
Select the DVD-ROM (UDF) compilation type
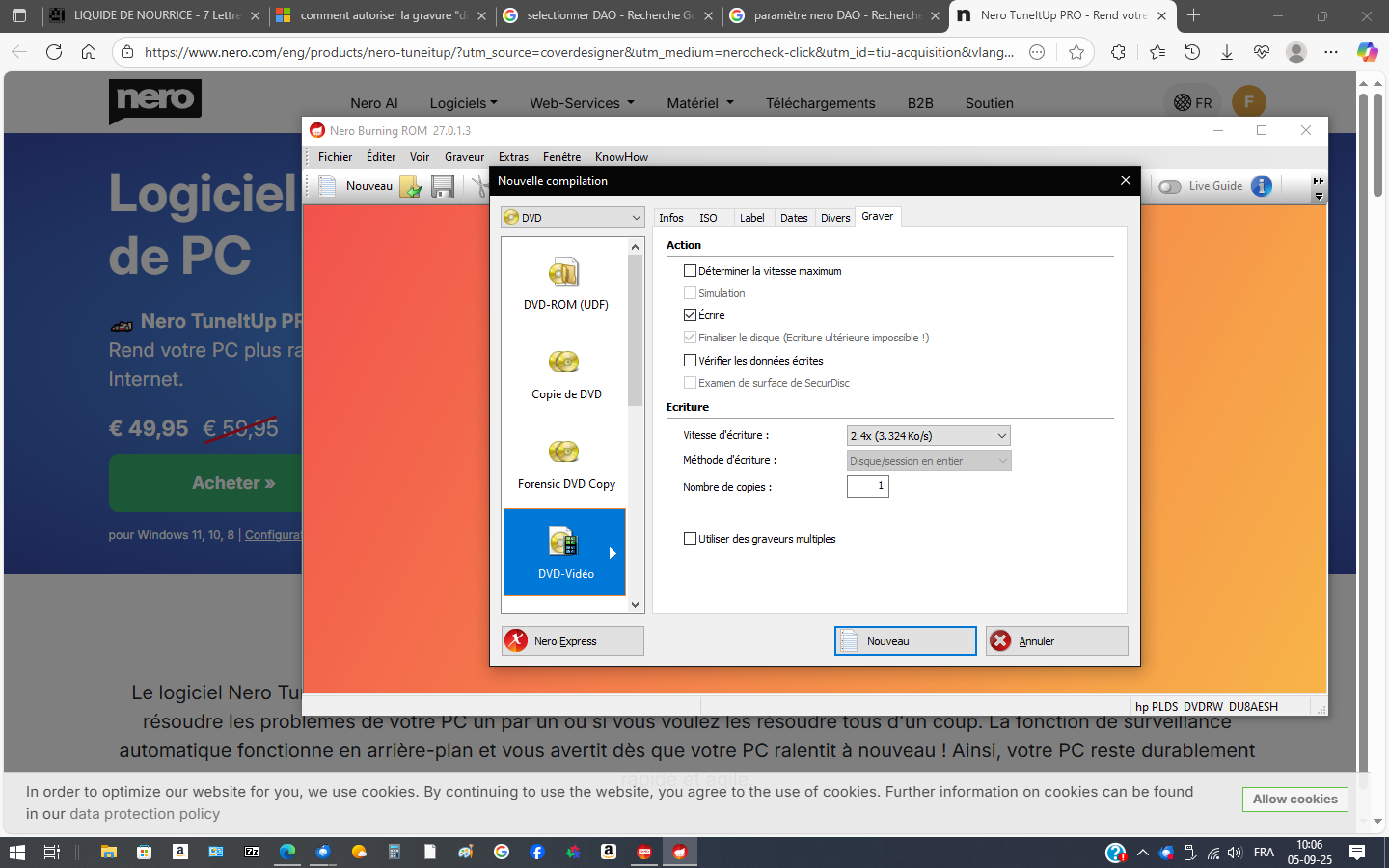coord(565,284)
